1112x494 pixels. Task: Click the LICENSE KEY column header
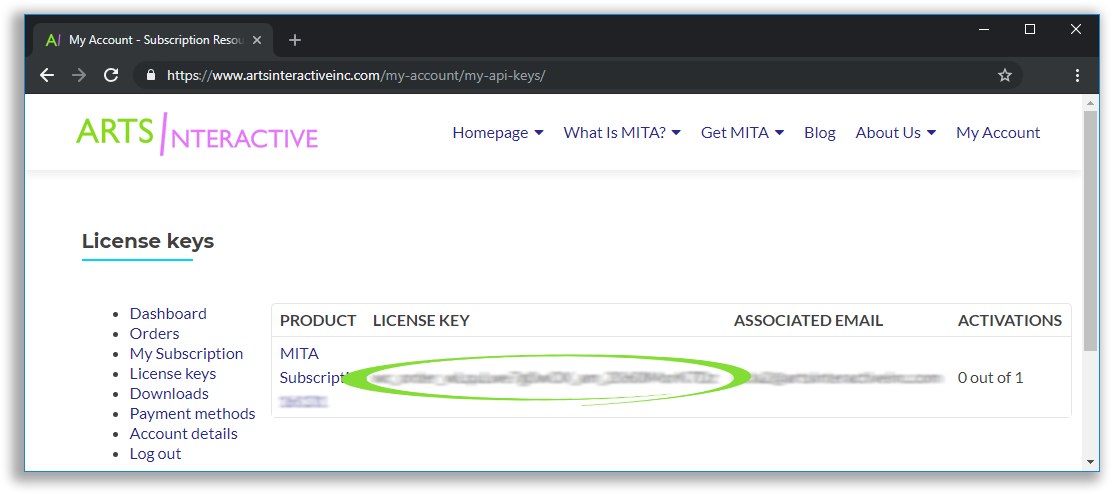point(421,320)
